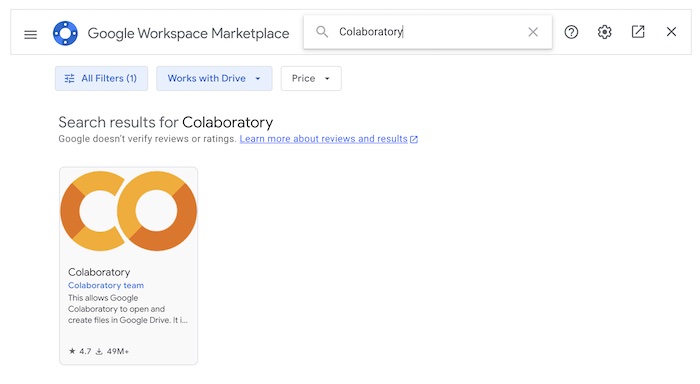
Task: Click the Price dropdown arrow
Action: [x=327, y=79]
